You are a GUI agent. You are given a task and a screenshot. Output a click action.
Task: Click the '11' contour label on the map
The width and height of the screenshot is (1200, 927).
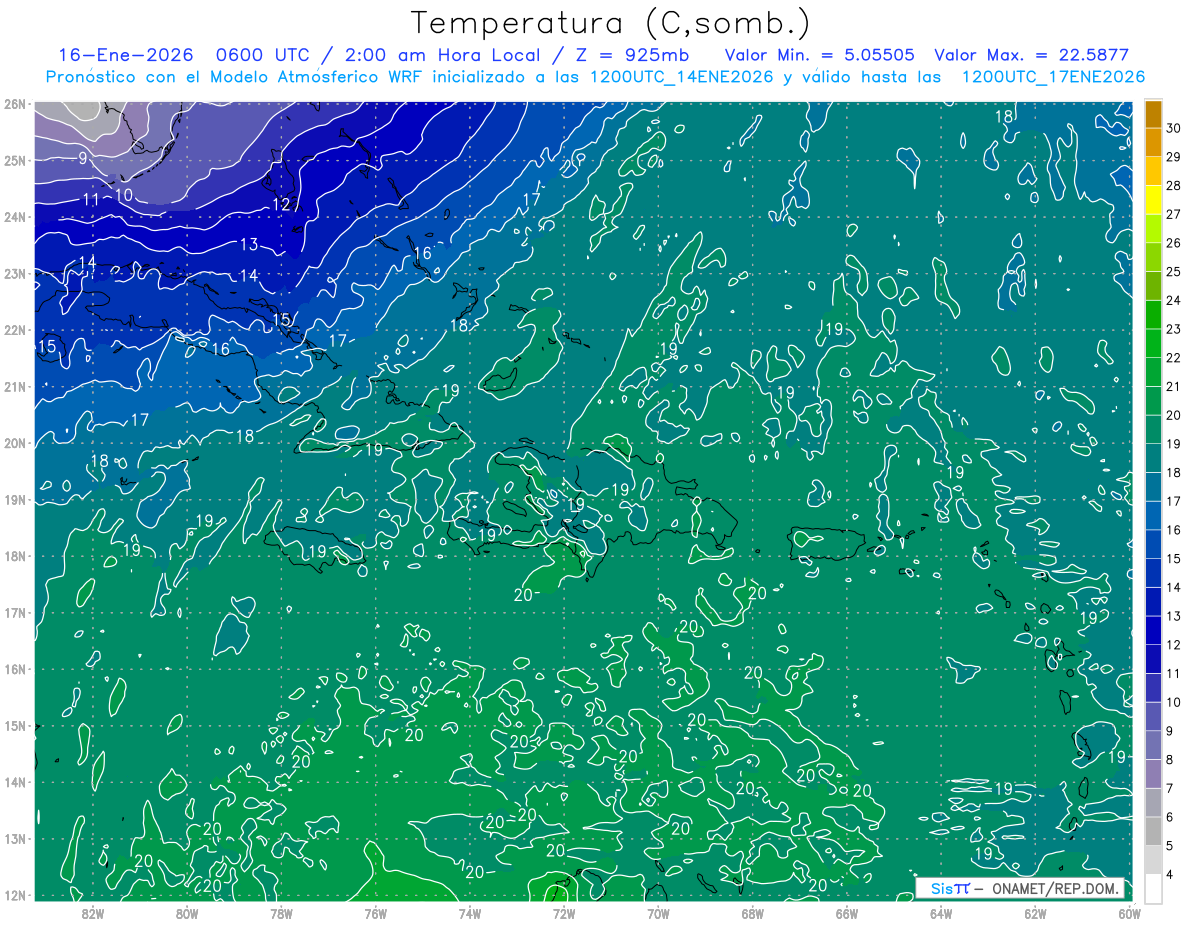(x=91, y=200)
